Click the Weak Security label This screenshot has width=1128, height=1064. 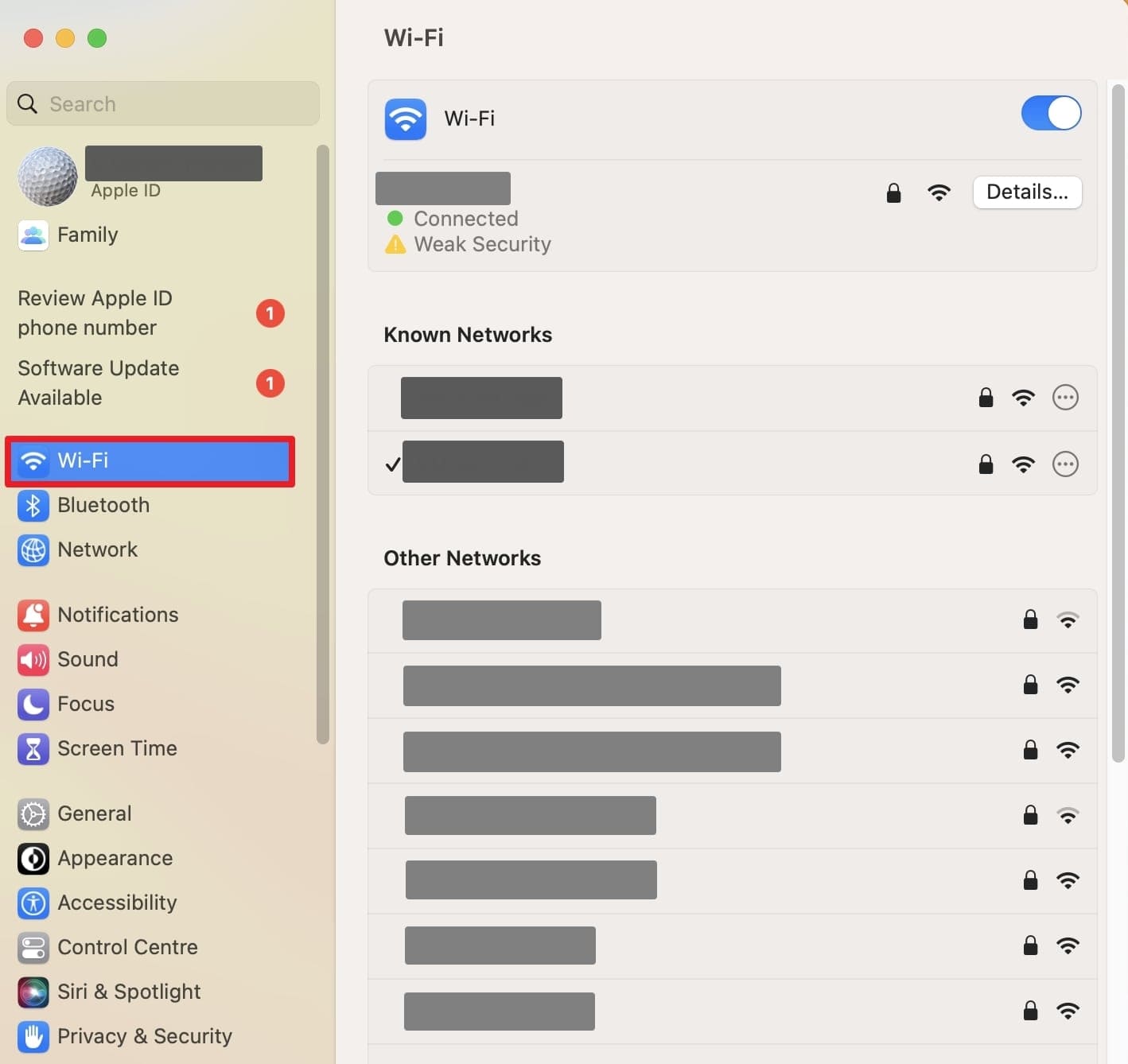point(482,244)
